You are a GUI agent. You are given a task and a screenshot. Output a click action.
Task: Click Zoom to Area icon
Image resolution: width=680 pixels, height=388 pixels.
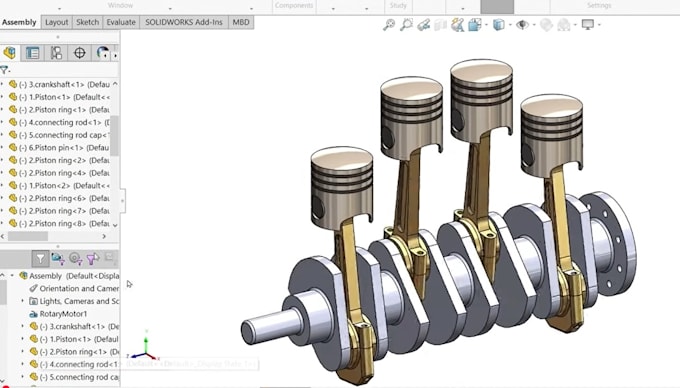[x=406, y=25]
